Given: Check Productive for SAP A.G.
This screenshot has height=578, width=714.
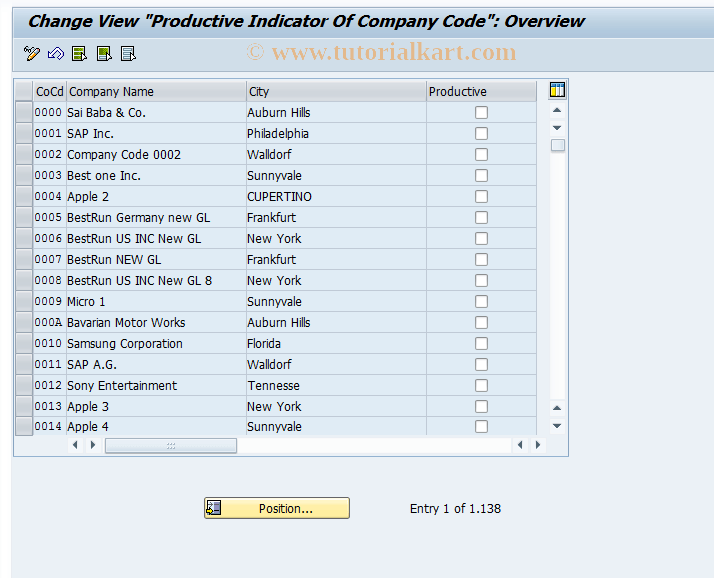Looking at the screenshot, I should (481, 364).
